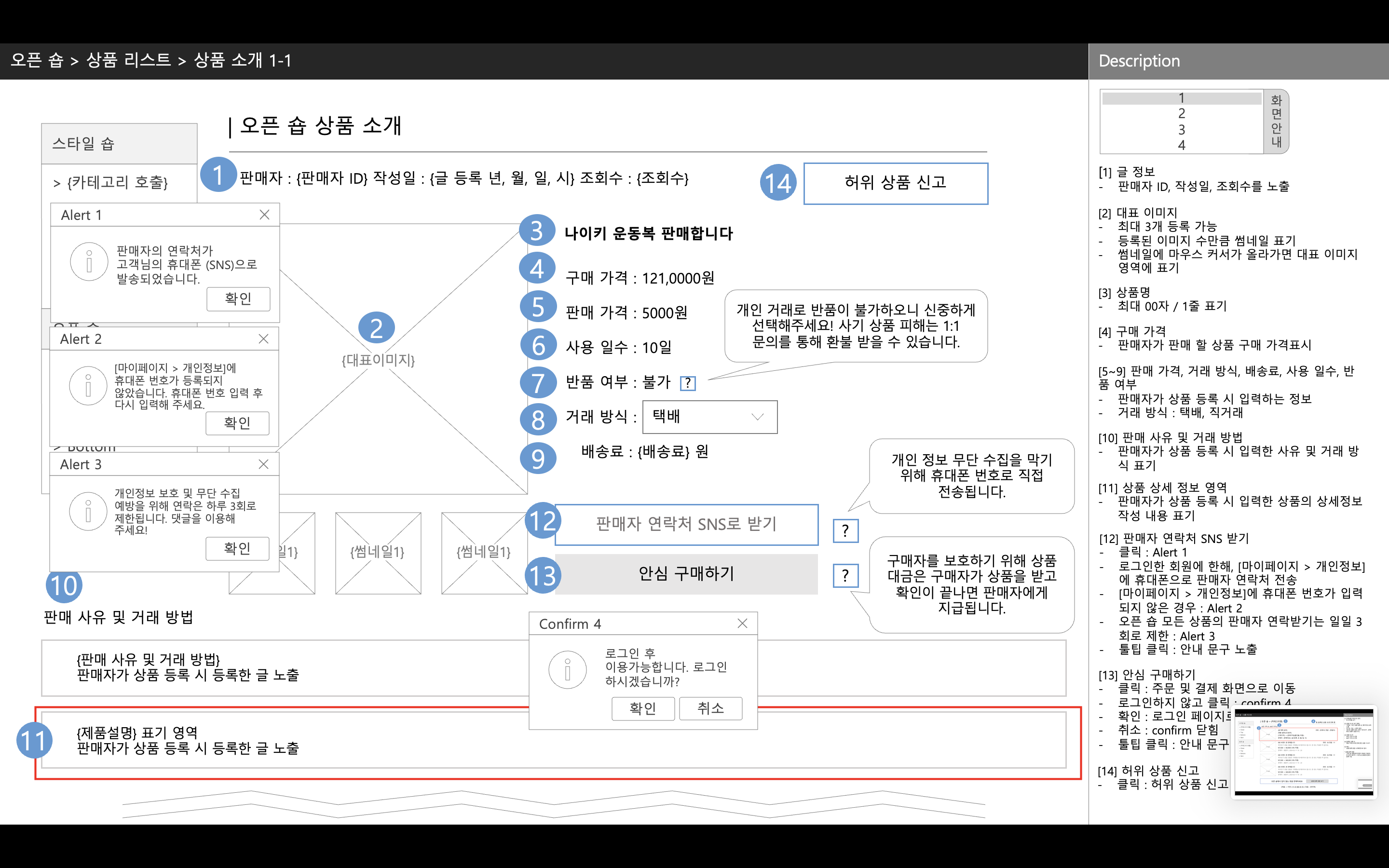Click the 구매 가격 : 121,0000원 text
This screenshot has width=1389, height=868.
[x=640, y=278]
